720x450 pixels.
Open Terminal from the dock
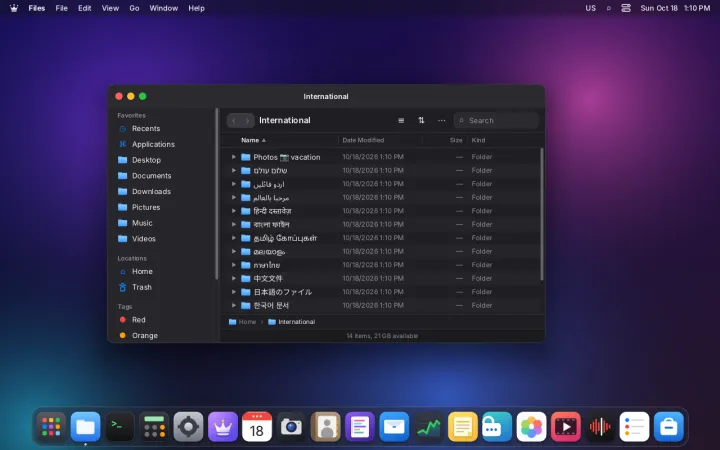tap(120, 427)
